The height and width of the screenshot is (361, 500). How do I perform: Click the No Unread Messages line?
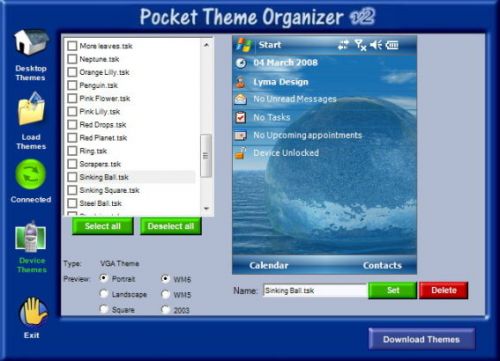click(295, 99)
